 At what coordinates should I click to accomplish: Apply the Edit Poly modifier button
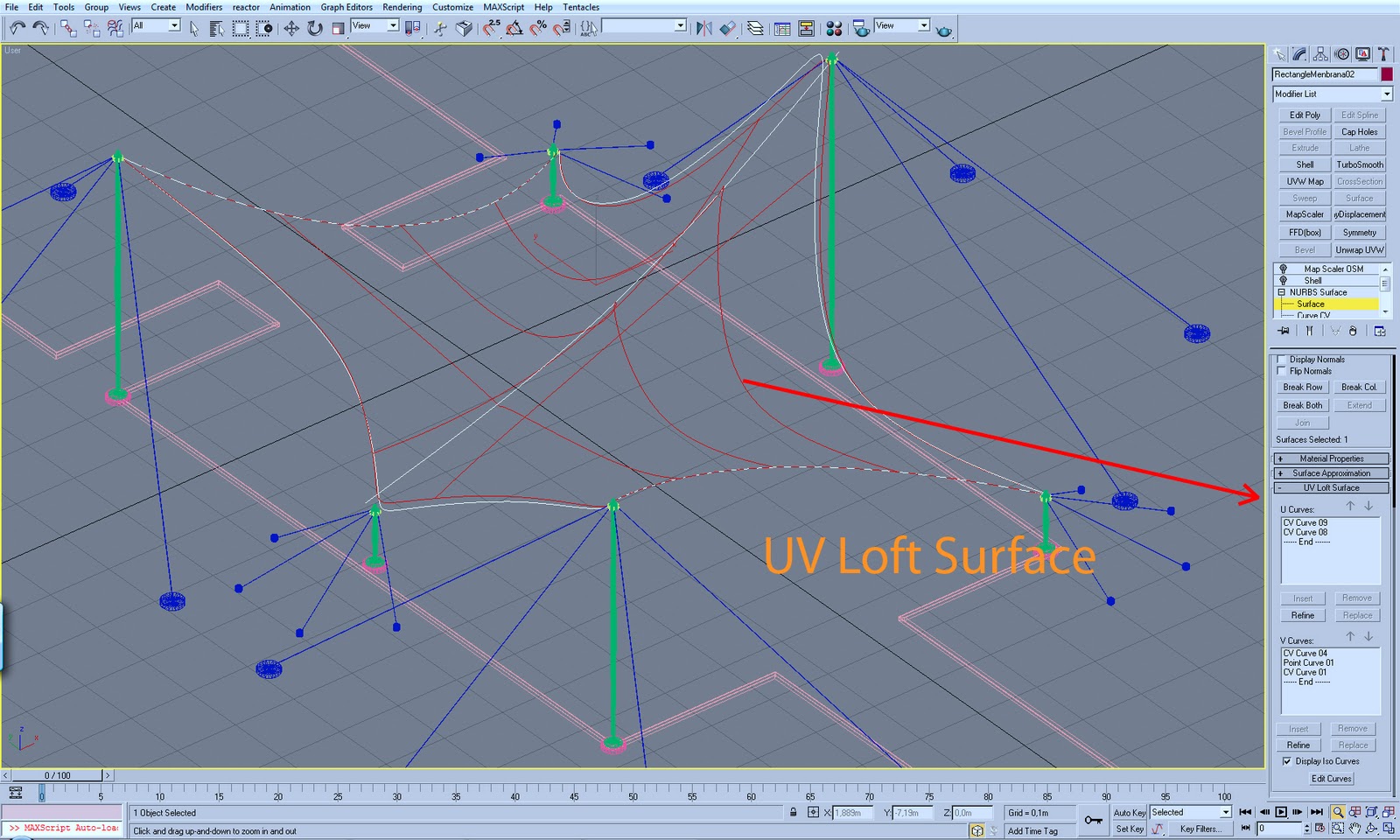pos(1305,115)
